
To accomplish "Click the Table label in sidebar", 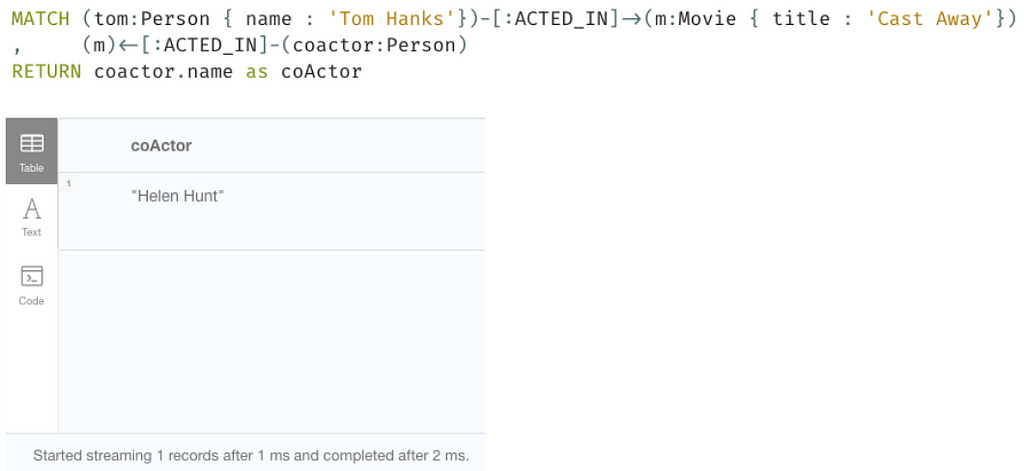I will (x=31, y=168).
